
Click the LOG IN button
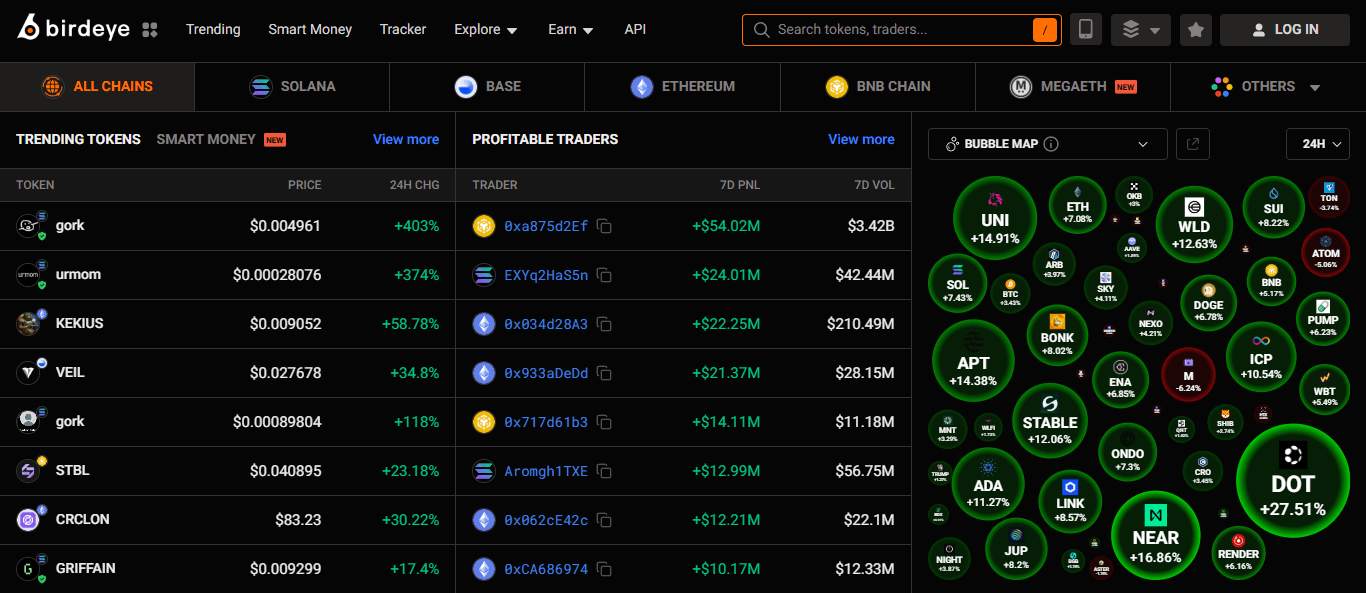pos(1285,30)
